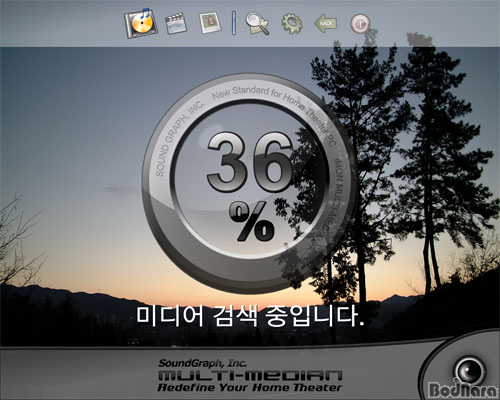Open the media search magnifier icon
Viewport: 500px width, 400px height.
tap(257, 23)
